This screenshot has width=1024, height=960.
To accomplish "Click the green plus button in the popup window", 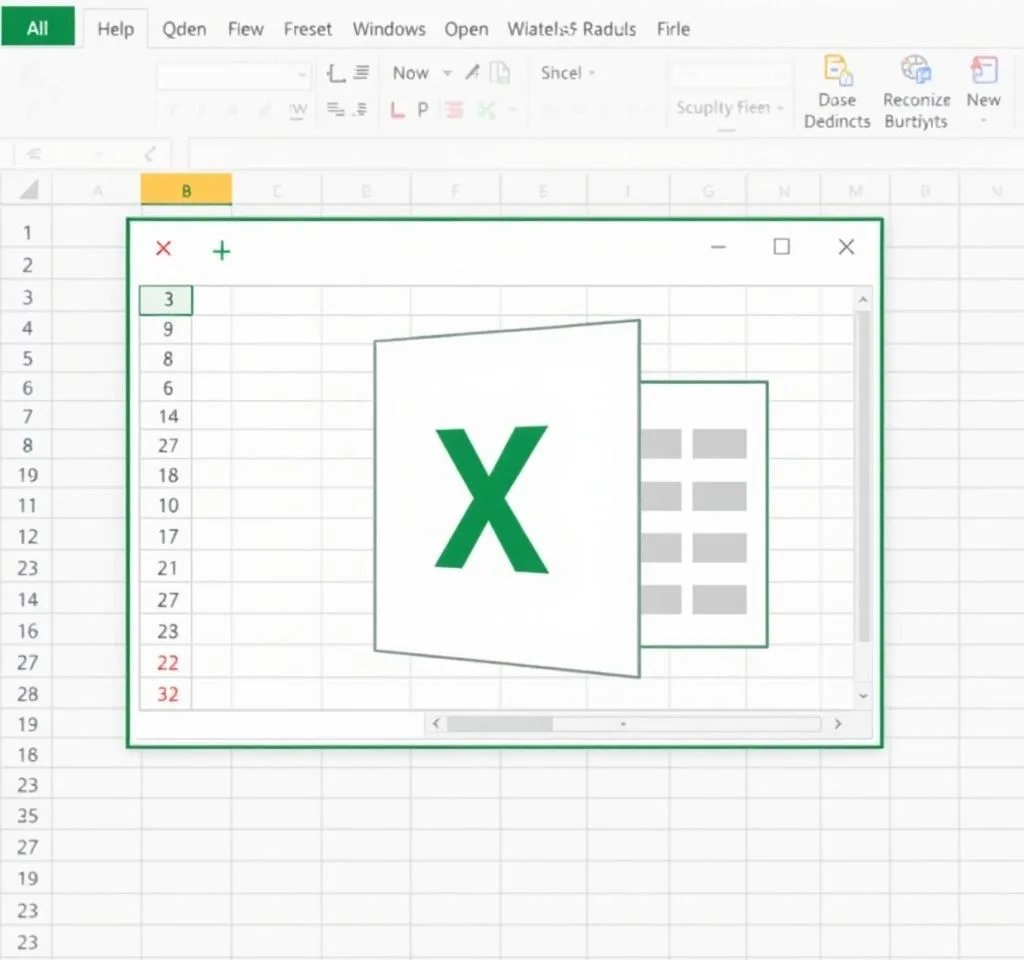I will tap(221, 251).
